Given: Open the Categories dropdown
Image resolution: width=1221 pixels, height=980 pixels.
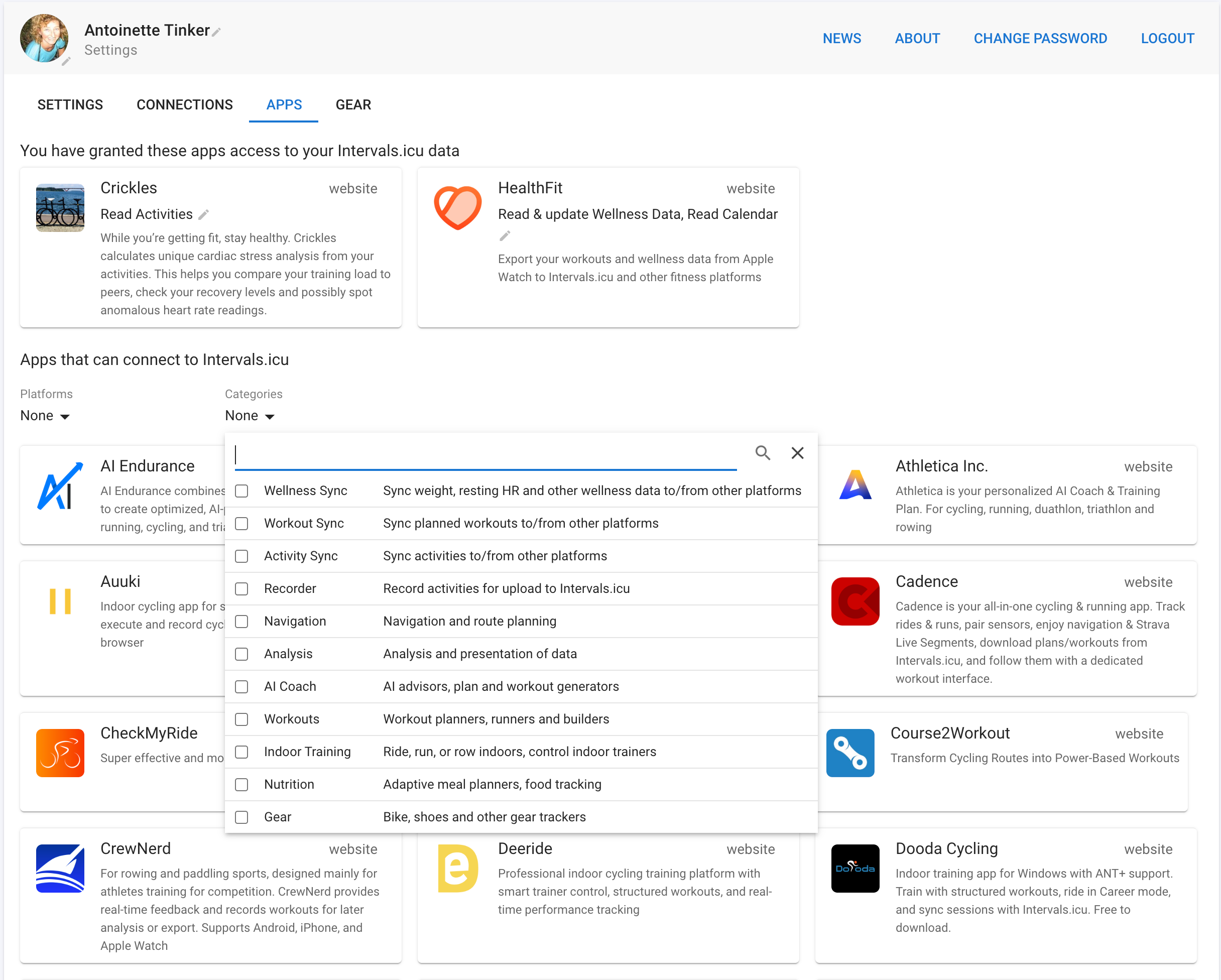Looking at the screenshot, I should coord(249,415).
